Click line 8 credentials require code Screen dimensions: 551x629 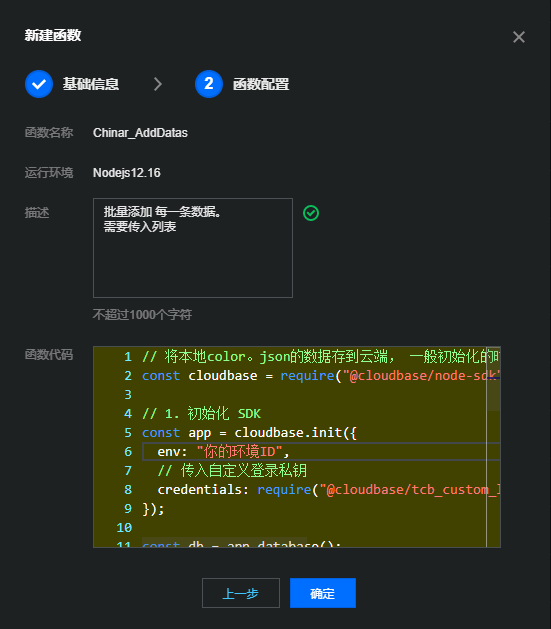click(x=328, y=490)
